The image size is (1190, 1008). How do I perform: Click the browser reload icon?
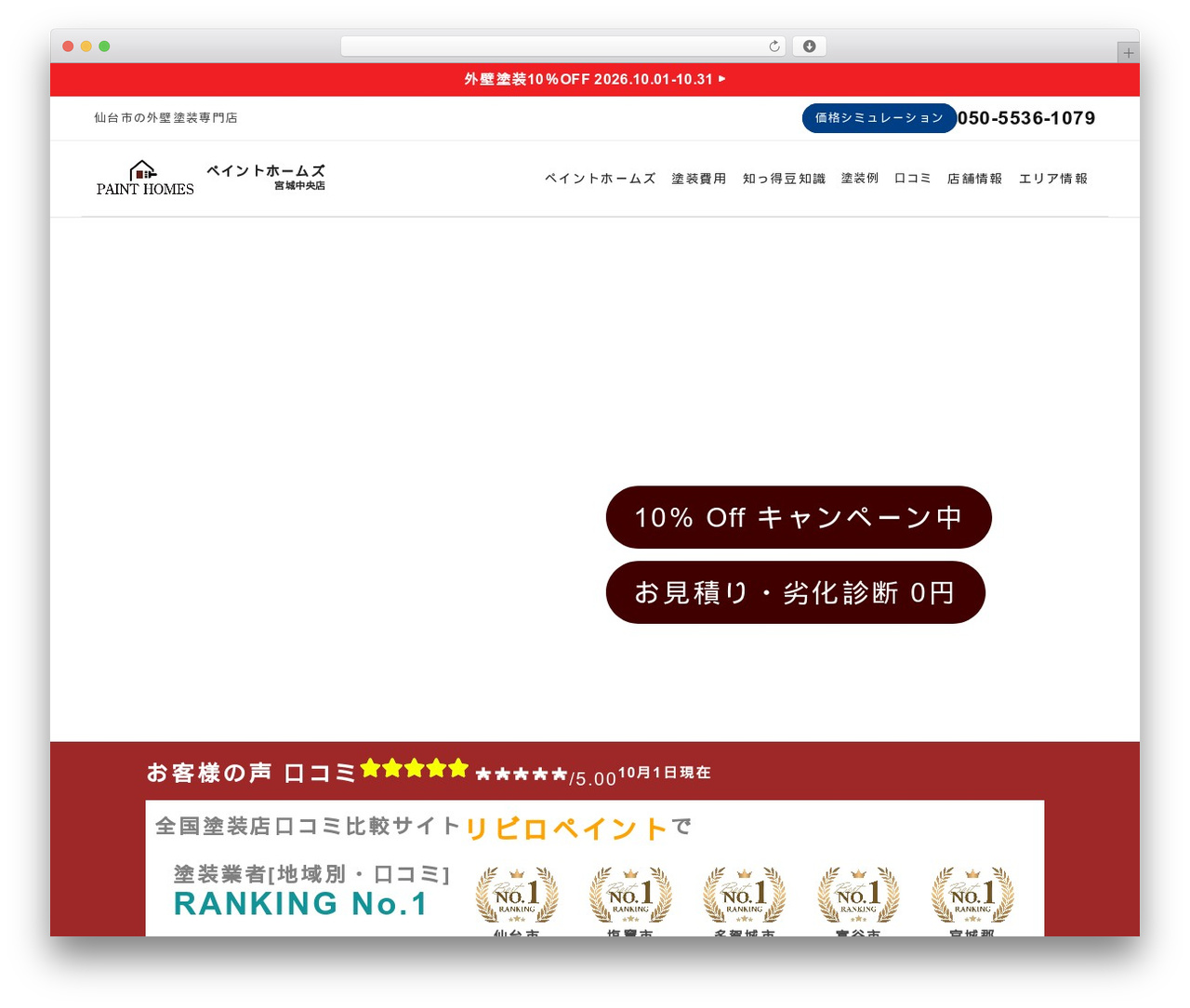point(774,46)
